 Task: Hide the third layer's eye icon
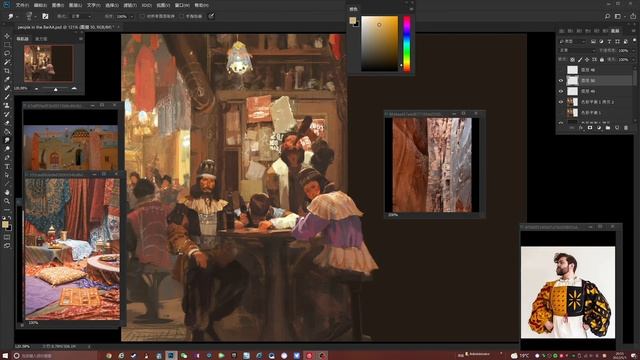561,91
